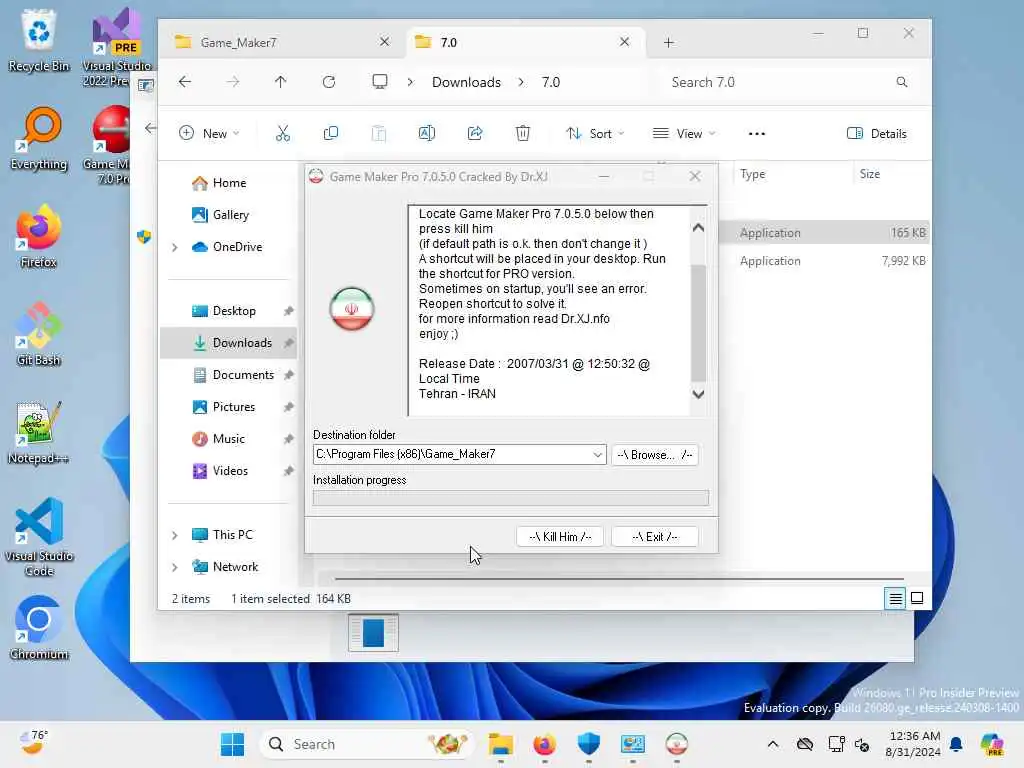Go up one folder level
Screen dimensions: 1024x768
click(x=281, y=82)
